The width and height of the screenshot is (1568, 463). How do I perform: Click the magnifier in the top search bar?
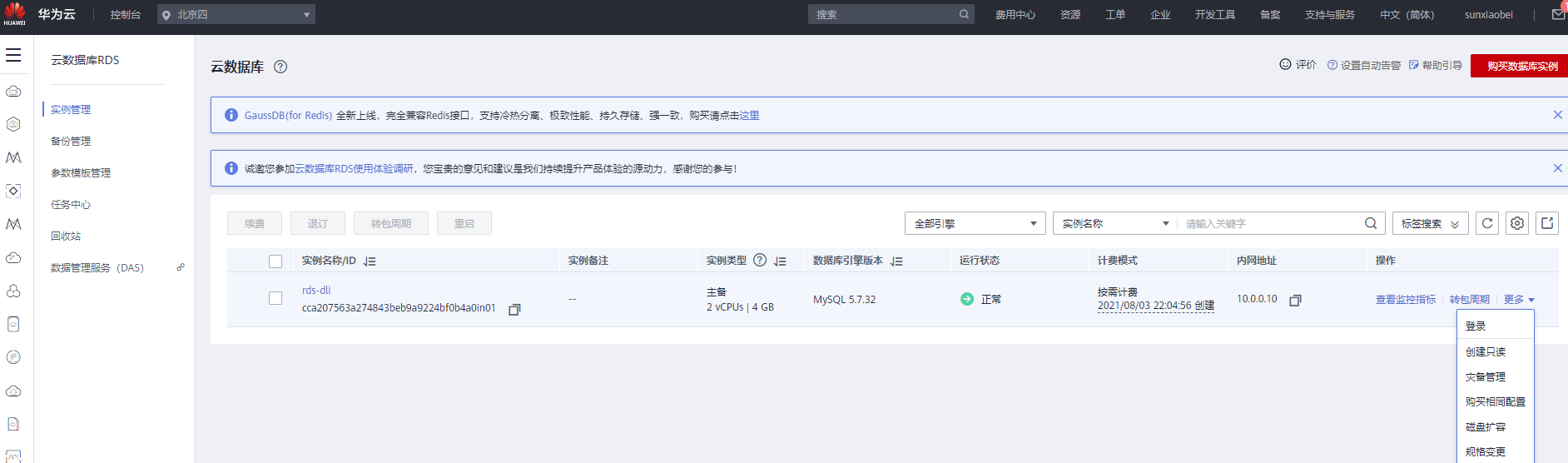click(x=964, y=14)
